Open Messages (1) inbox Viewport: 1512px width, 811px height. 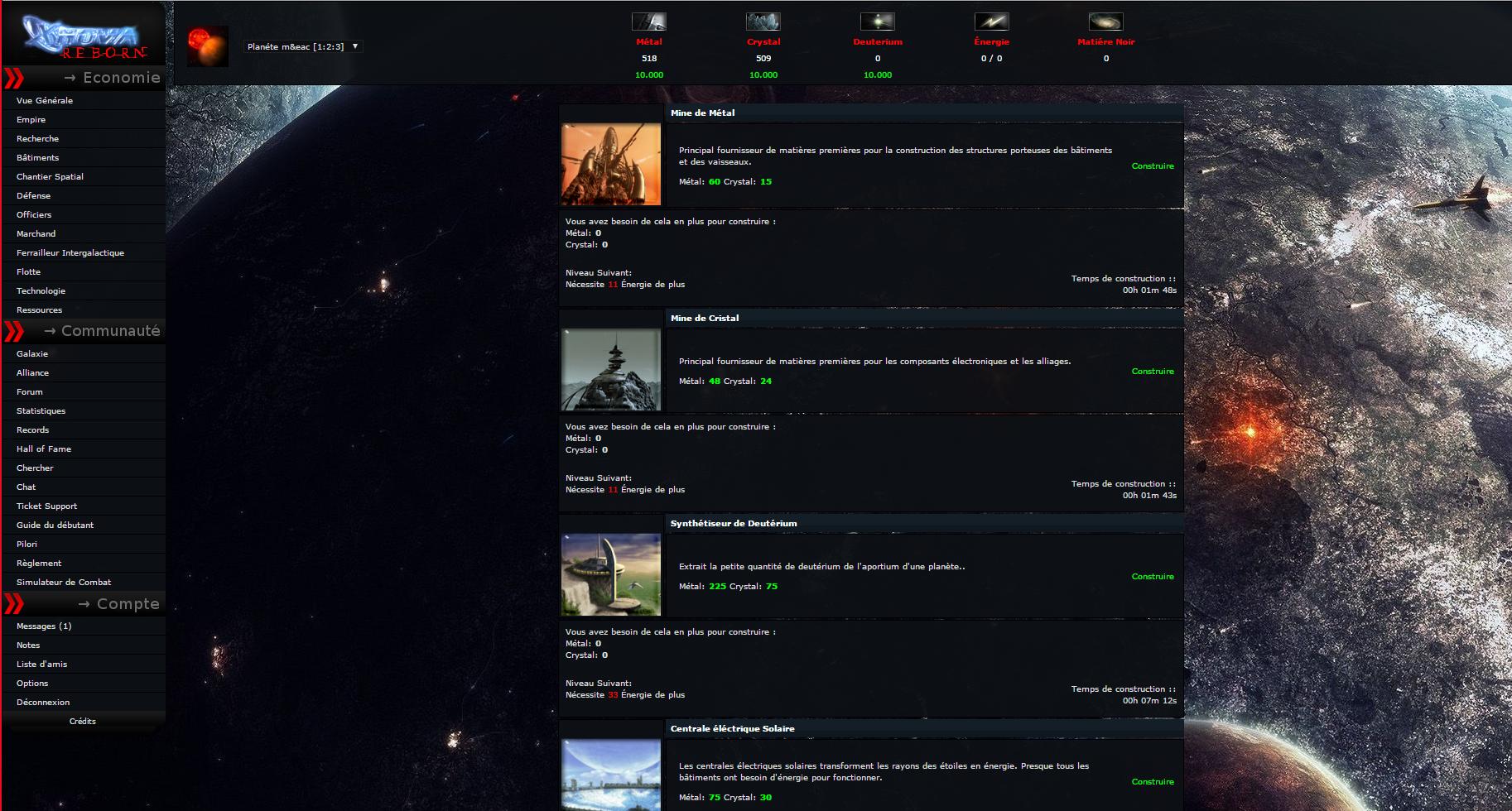pos(44,626)
